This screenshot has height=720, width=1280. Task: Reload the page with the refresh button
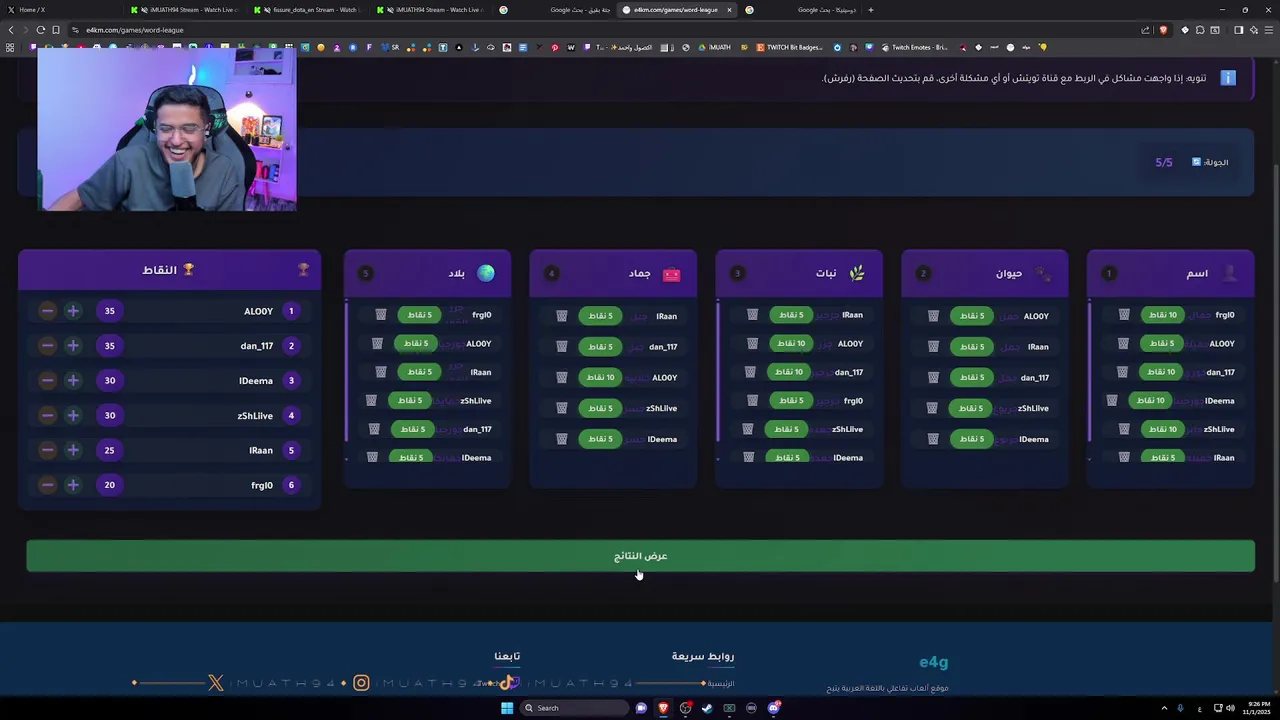pyautogui.click(x=40, y=30)
